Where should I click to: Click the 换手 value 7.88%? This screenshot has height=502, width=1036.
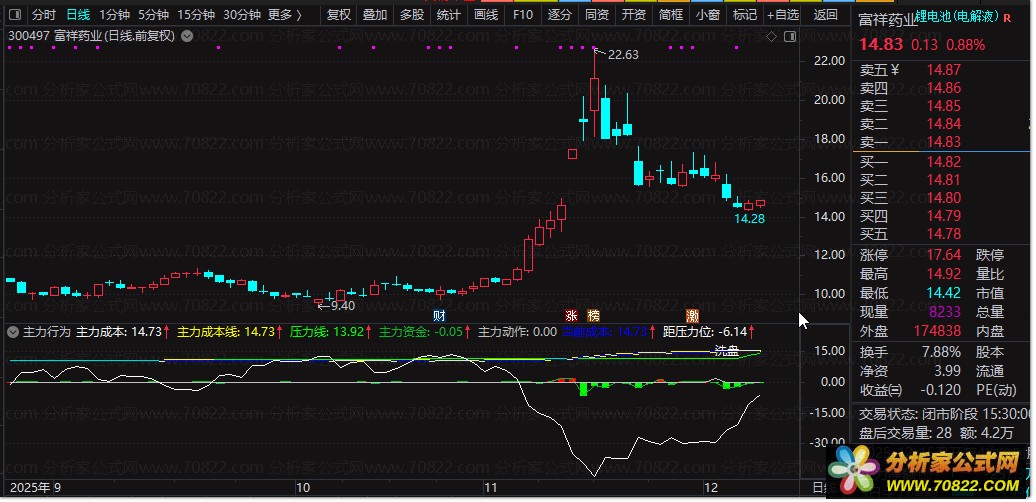click(x=942, y=352)
